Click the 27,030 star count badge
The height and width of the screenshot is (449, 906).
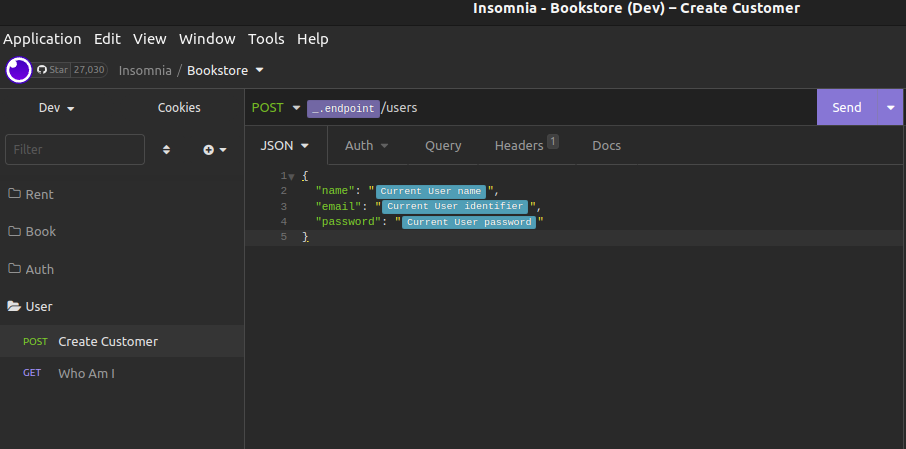(x=90, y=70)
